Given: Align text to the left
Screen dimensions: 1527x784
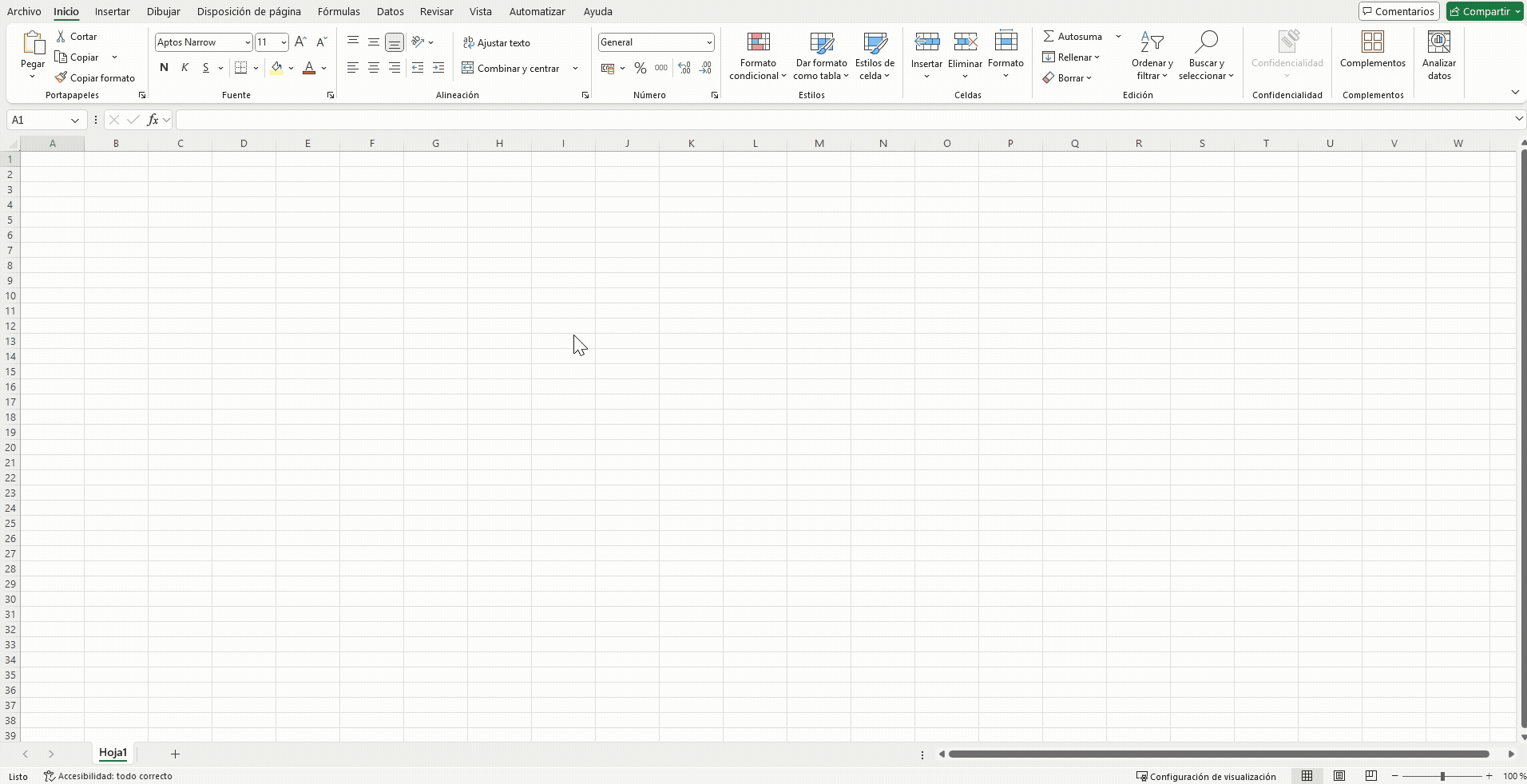Looking at the screenshot, I should pyautogui.click(x=352, y=68).
